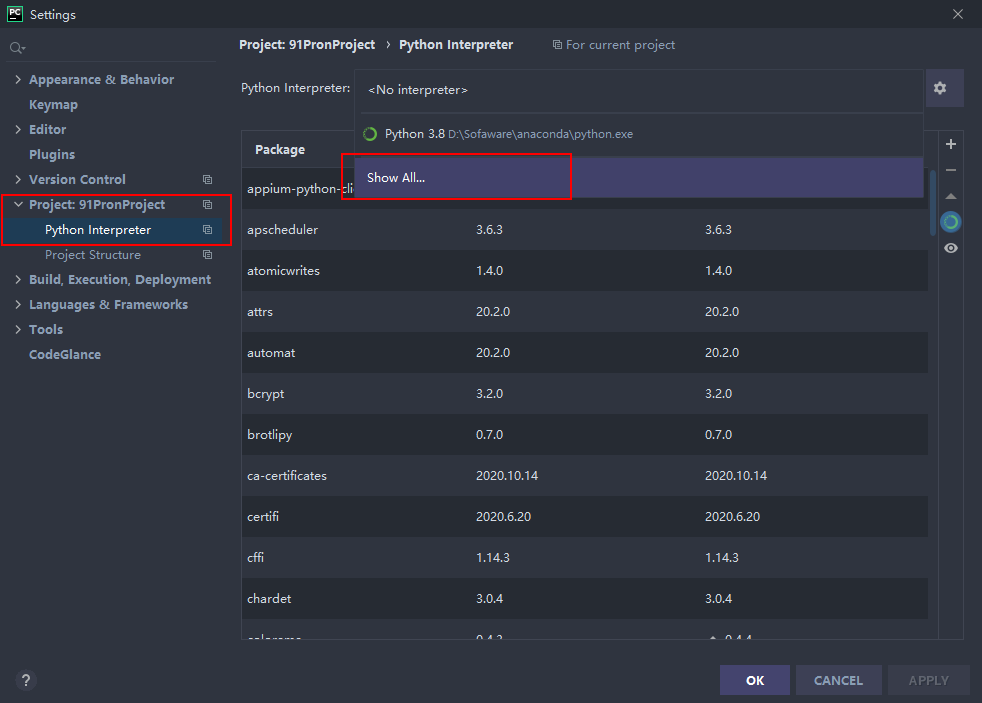Image resolution: width=982 pixels, height=703 pixels.
Task: Click the APPLY button
Action: click(x=929, y=680)
